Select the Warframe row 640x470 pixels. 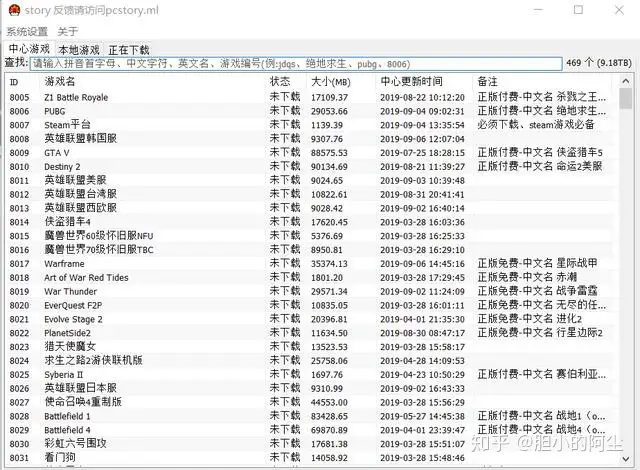[x=309, y=264]
